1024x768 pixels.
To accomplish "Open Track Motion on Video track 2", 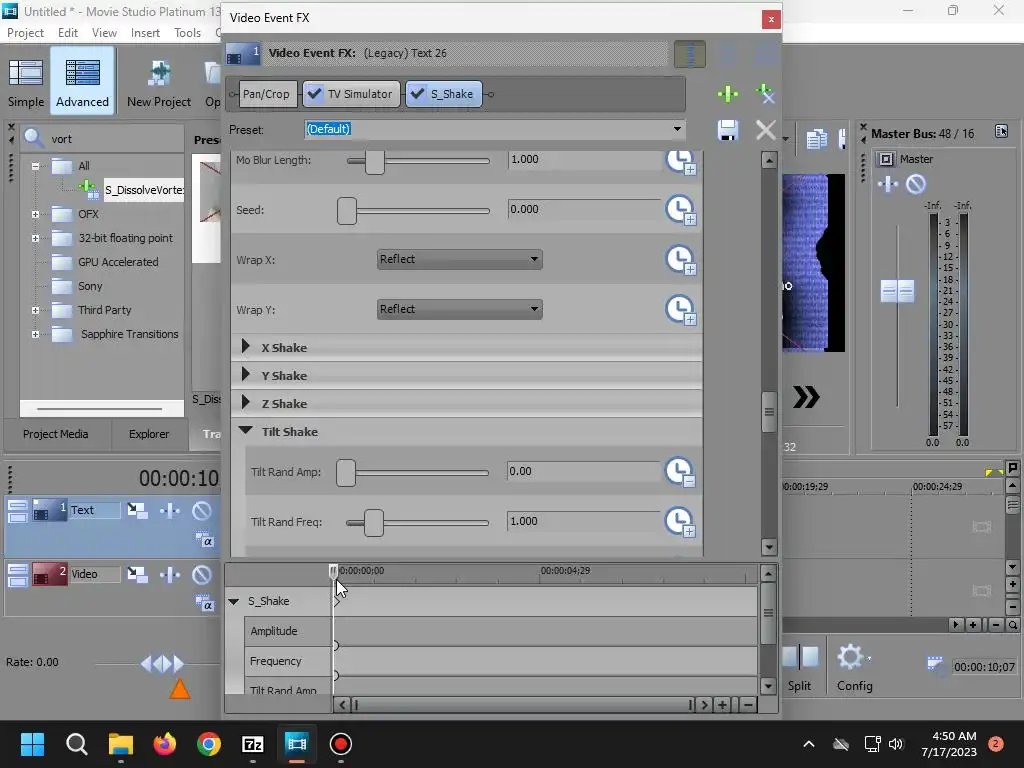I will (x=137, y=574).
